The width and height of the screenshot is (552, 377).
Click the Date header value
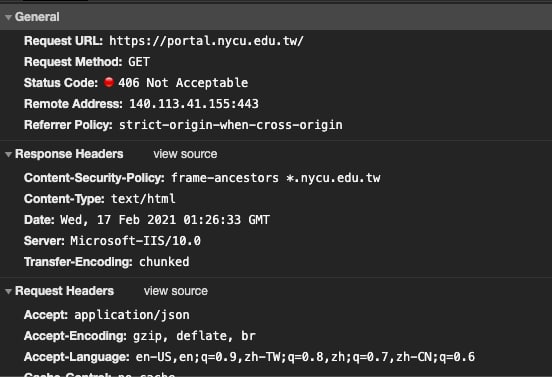point(165,220)
